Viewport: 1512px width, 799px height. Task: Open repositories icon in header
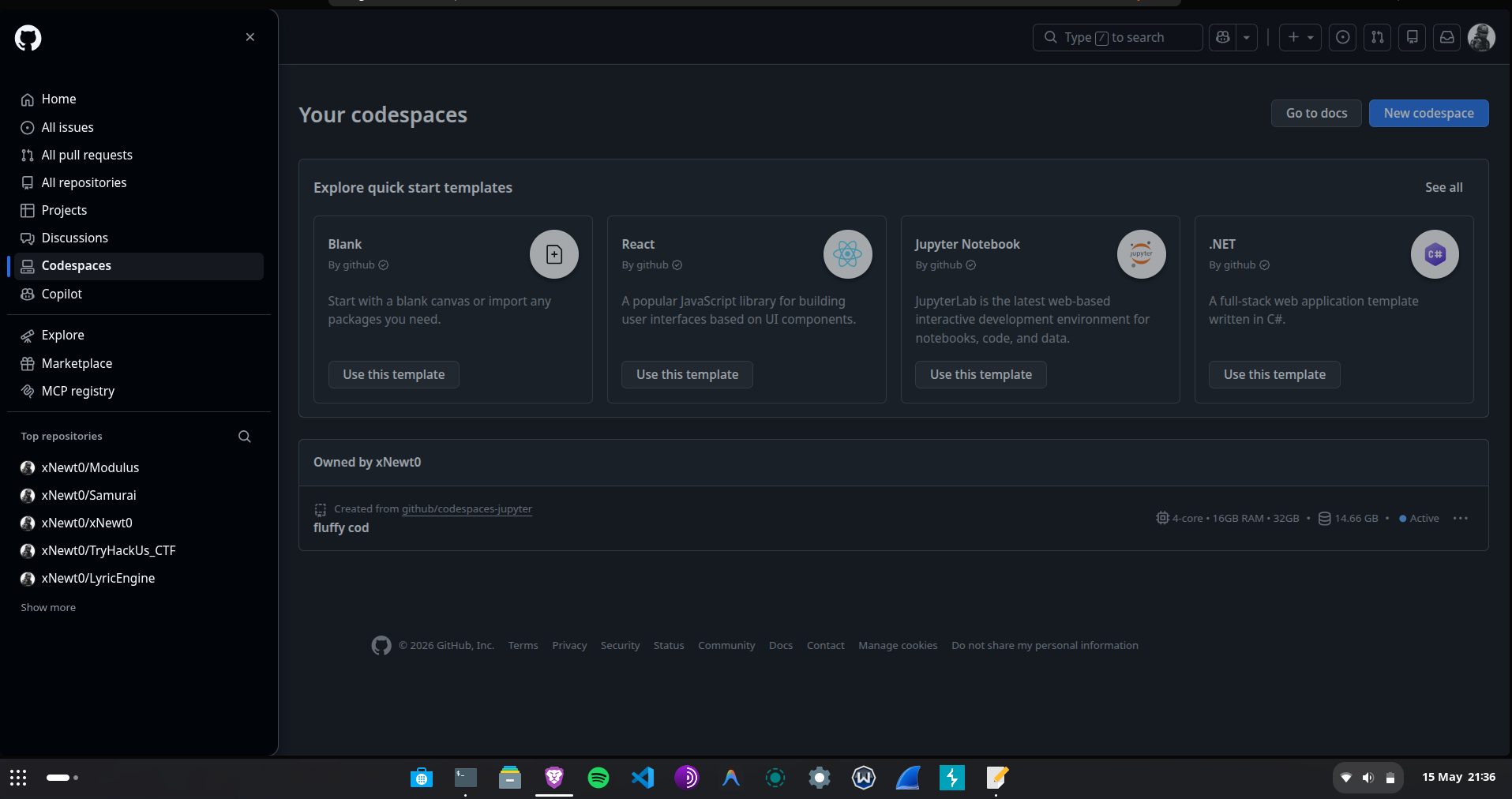tap(1413, 37)
